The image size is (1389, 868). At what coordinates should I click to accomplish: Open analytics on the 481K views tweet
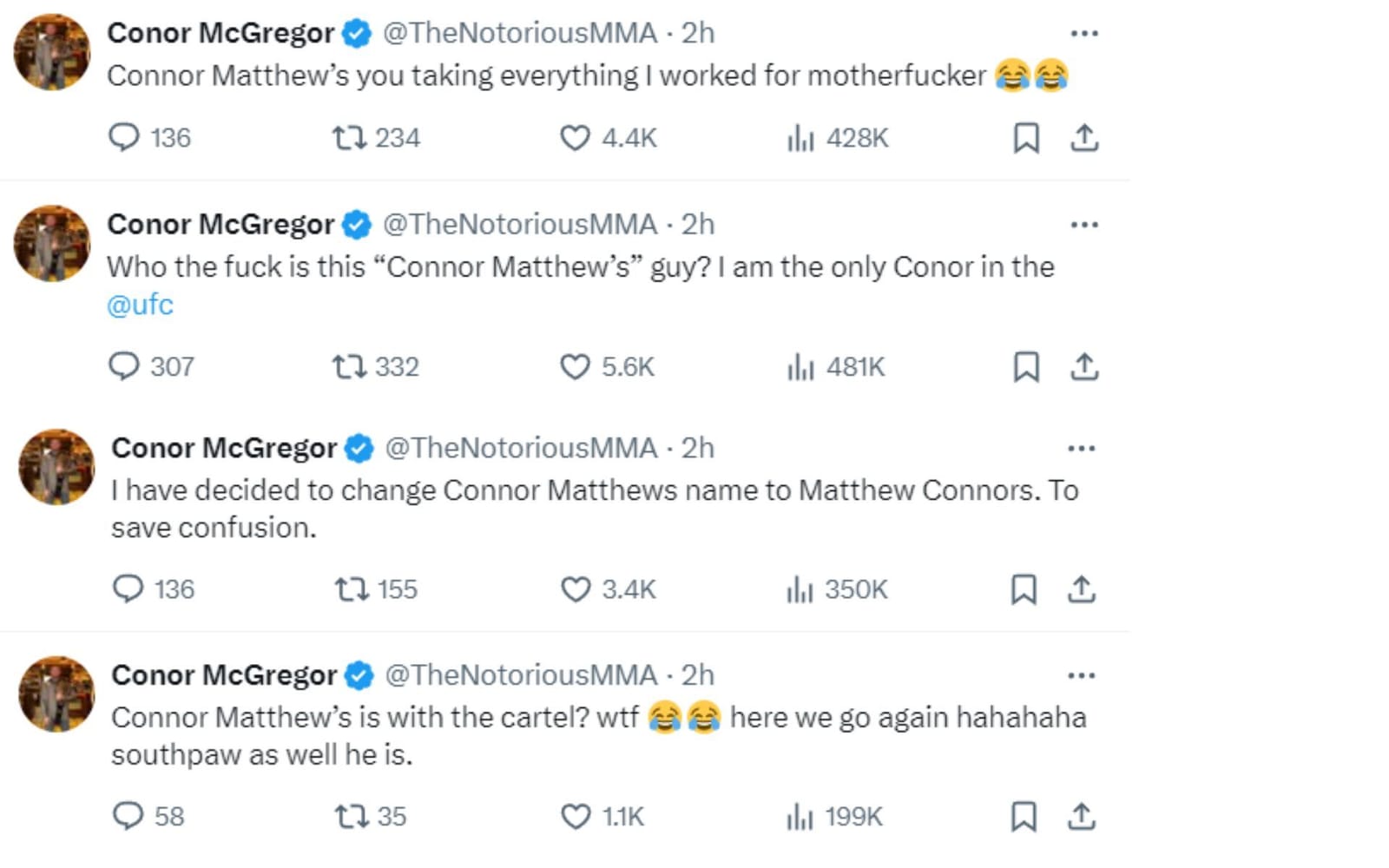click(799, 366)
